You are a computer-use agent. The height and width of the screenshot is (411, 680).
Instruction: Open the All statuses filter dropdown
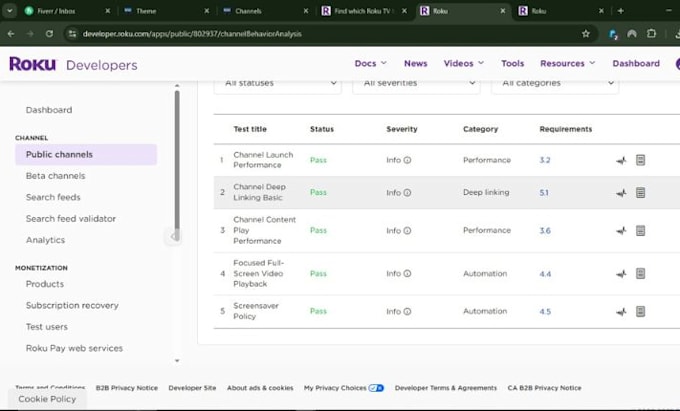(278, 84)
